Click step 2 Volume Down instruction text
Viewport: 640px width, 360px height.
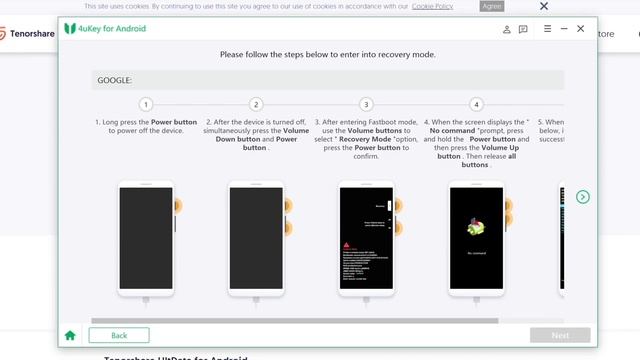(256, 135)
